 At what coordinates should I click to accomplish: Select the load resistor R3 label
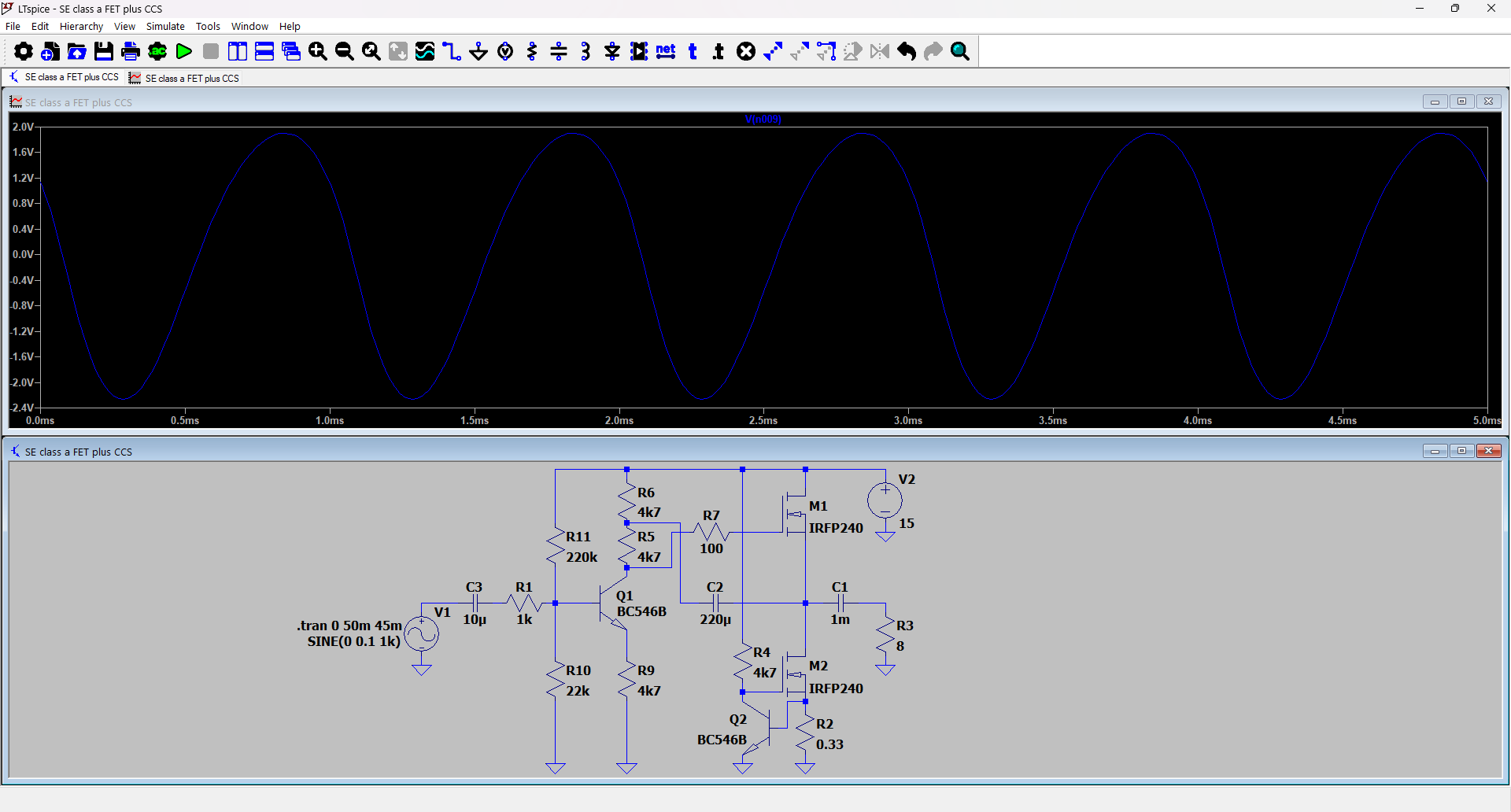coord(905,626)
